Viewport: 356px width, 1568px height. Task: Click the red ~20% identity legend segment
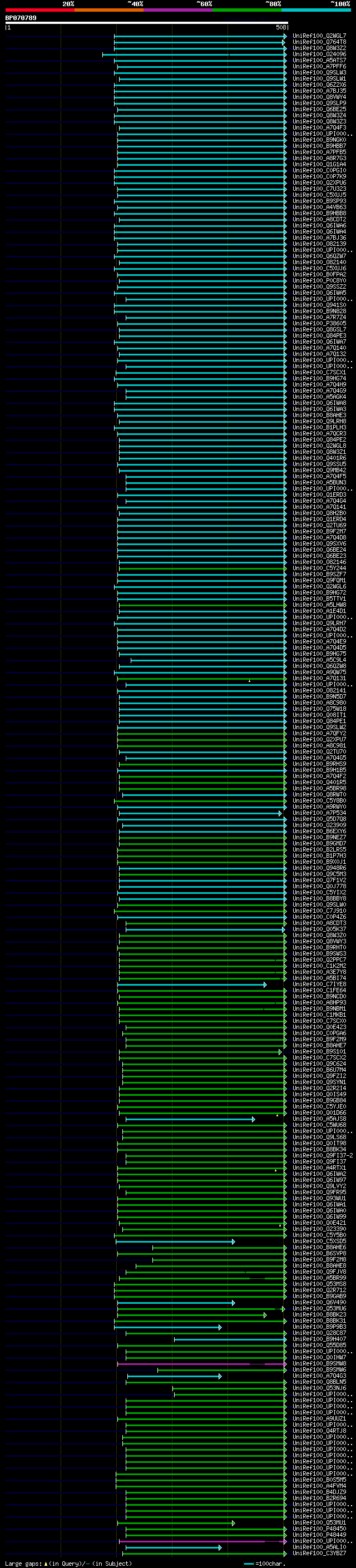click(x=39, y=10)
